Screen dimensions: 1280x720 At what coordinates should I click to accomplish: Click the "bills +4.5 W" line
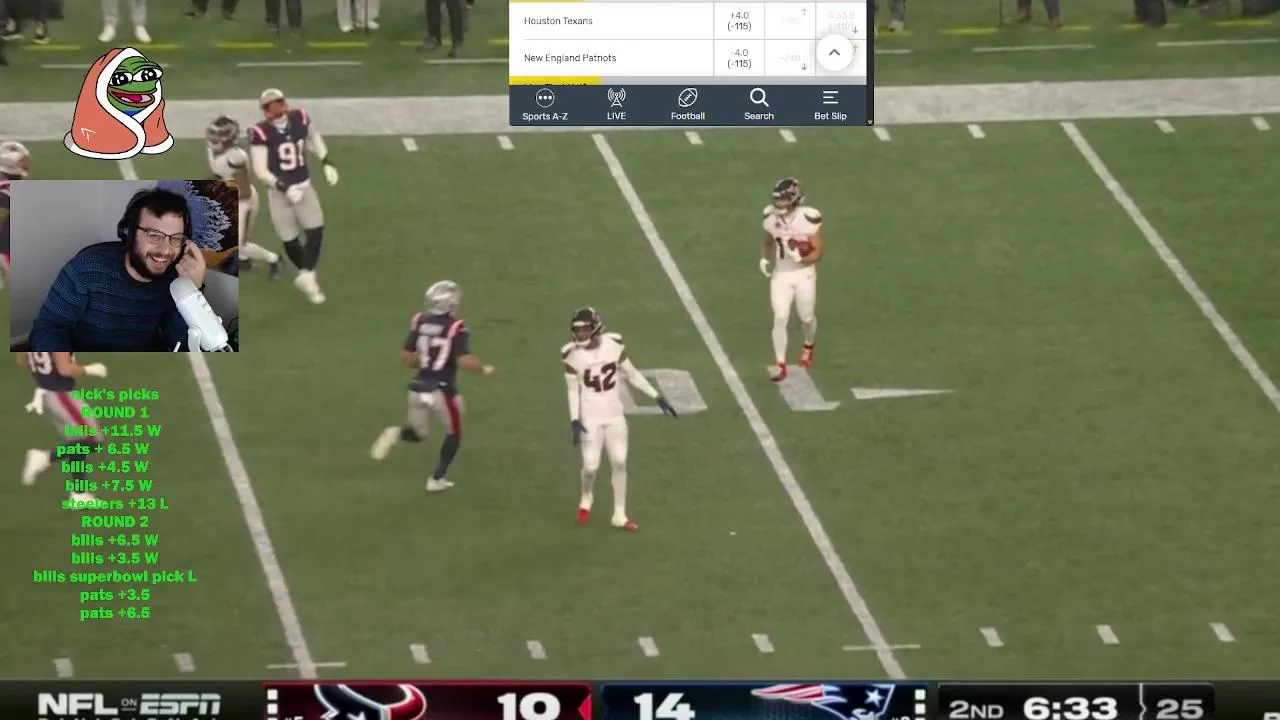(105, 467)
